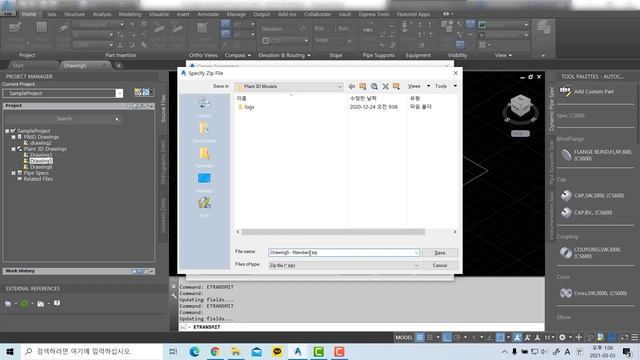Select Related Files in the project tree

[x=38, y=179]
